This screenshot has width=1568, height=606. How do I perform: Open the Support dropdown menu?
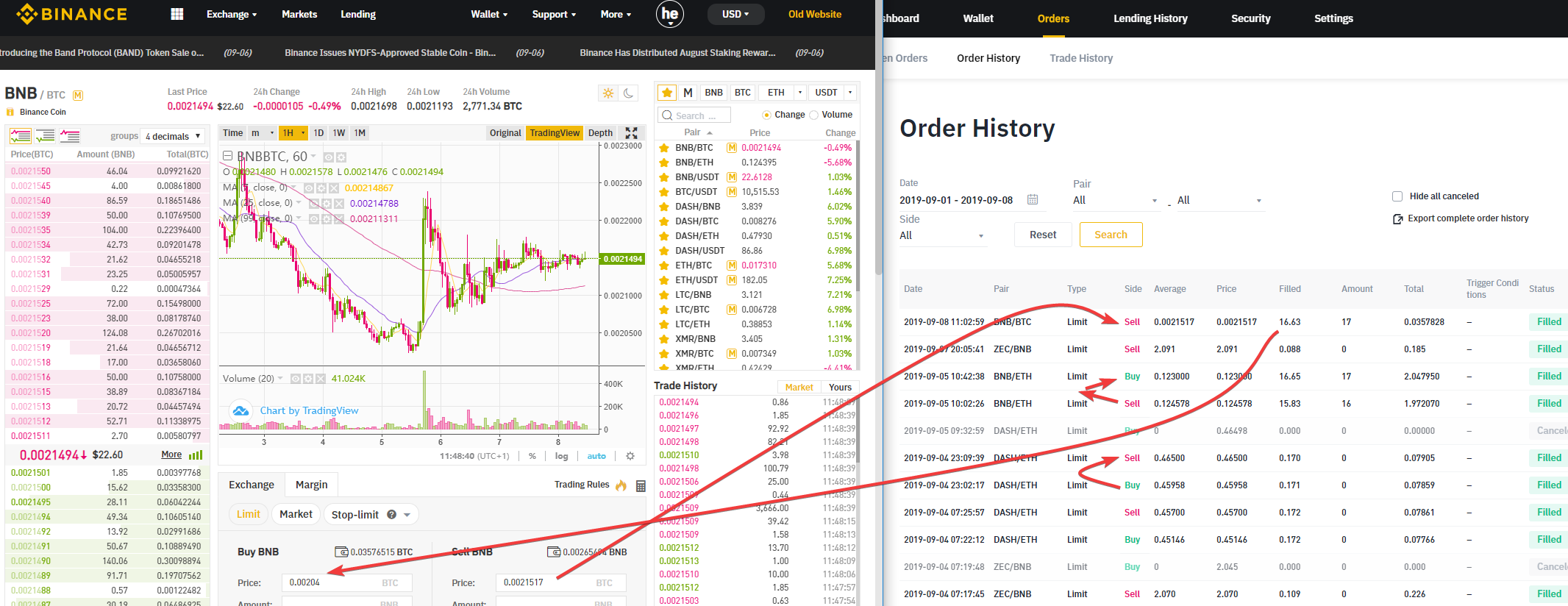click(554, 14)
